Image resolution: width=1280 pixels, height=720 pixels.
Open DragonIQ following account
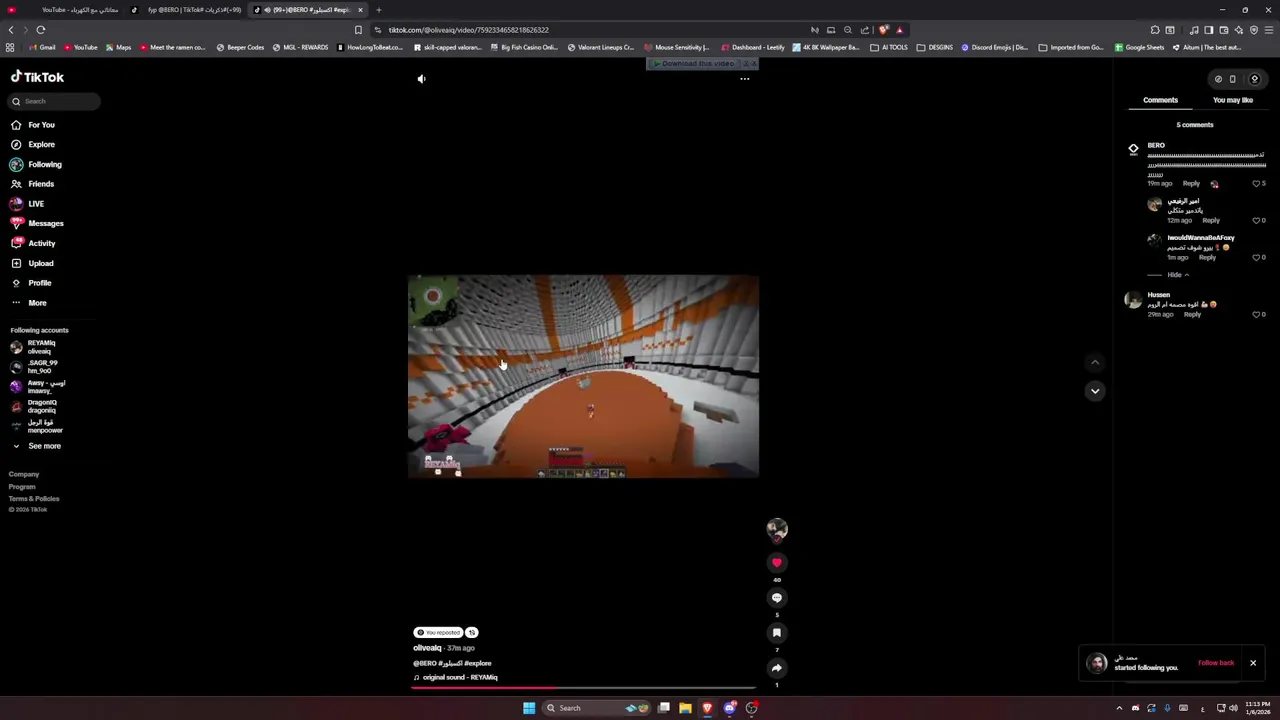pyautogui.click(x=40, y=406)
